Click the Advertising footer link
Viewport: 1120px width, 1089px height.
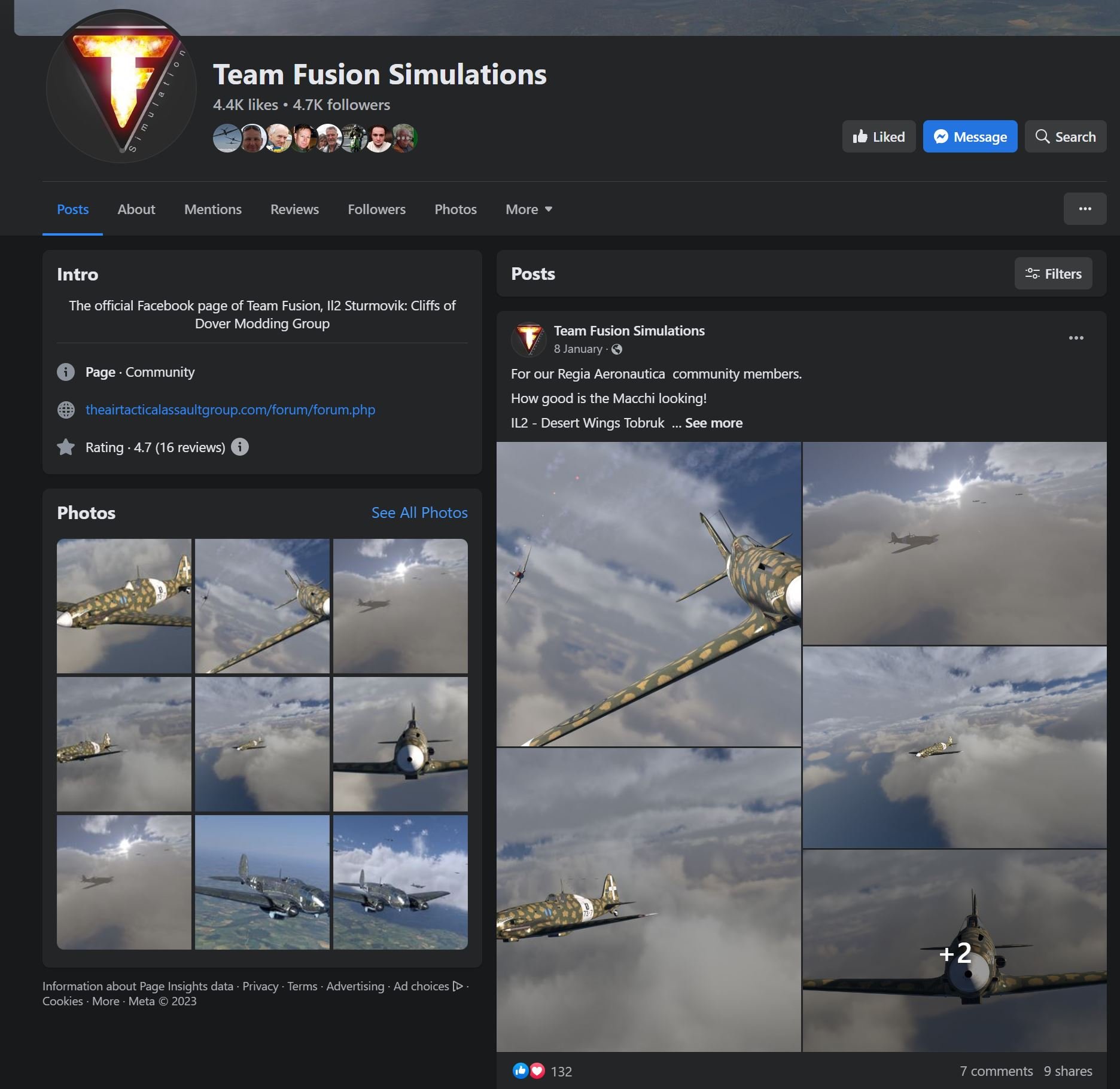tap(355, 986)
